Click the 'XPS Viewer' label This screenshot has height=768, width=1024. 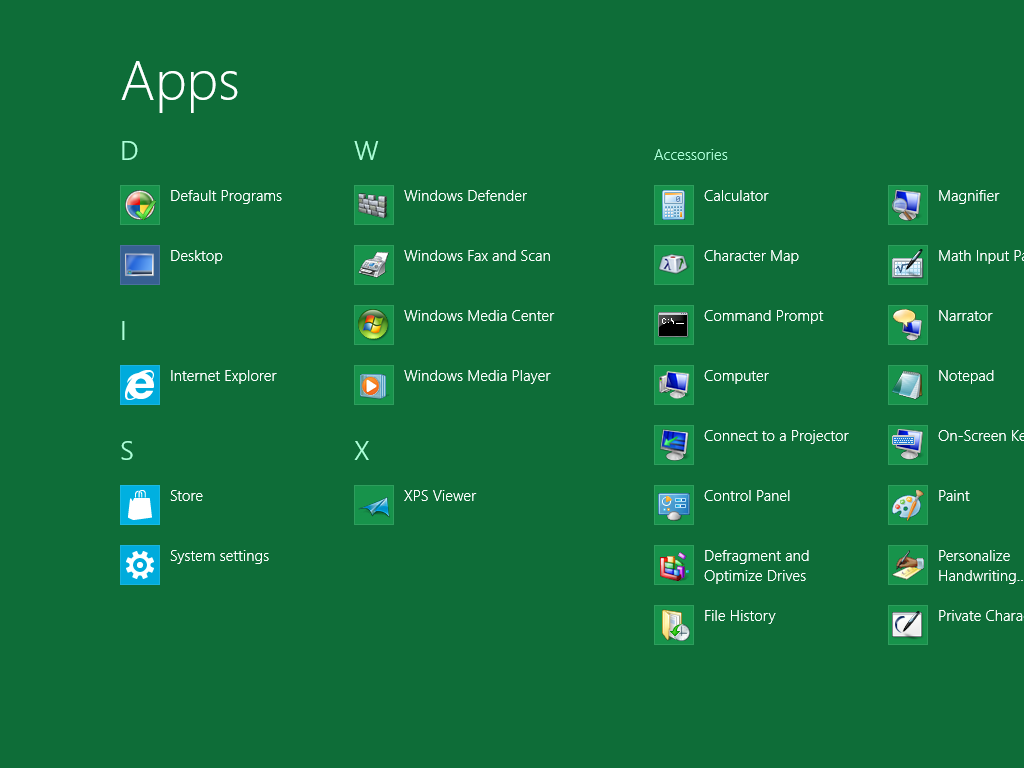click(x=440, y=496)
